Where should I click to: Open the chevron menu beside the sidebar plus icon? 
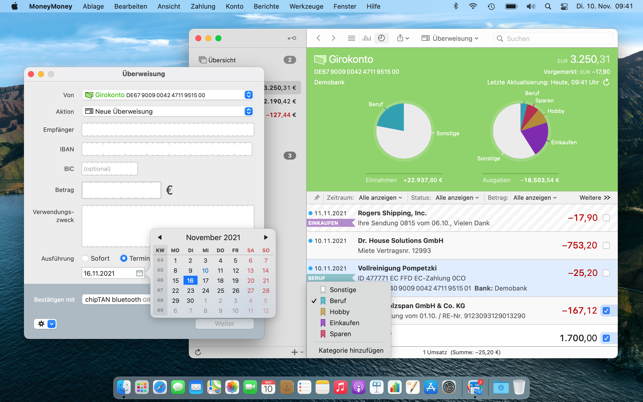pyautogui.click(x=302, y=352)
